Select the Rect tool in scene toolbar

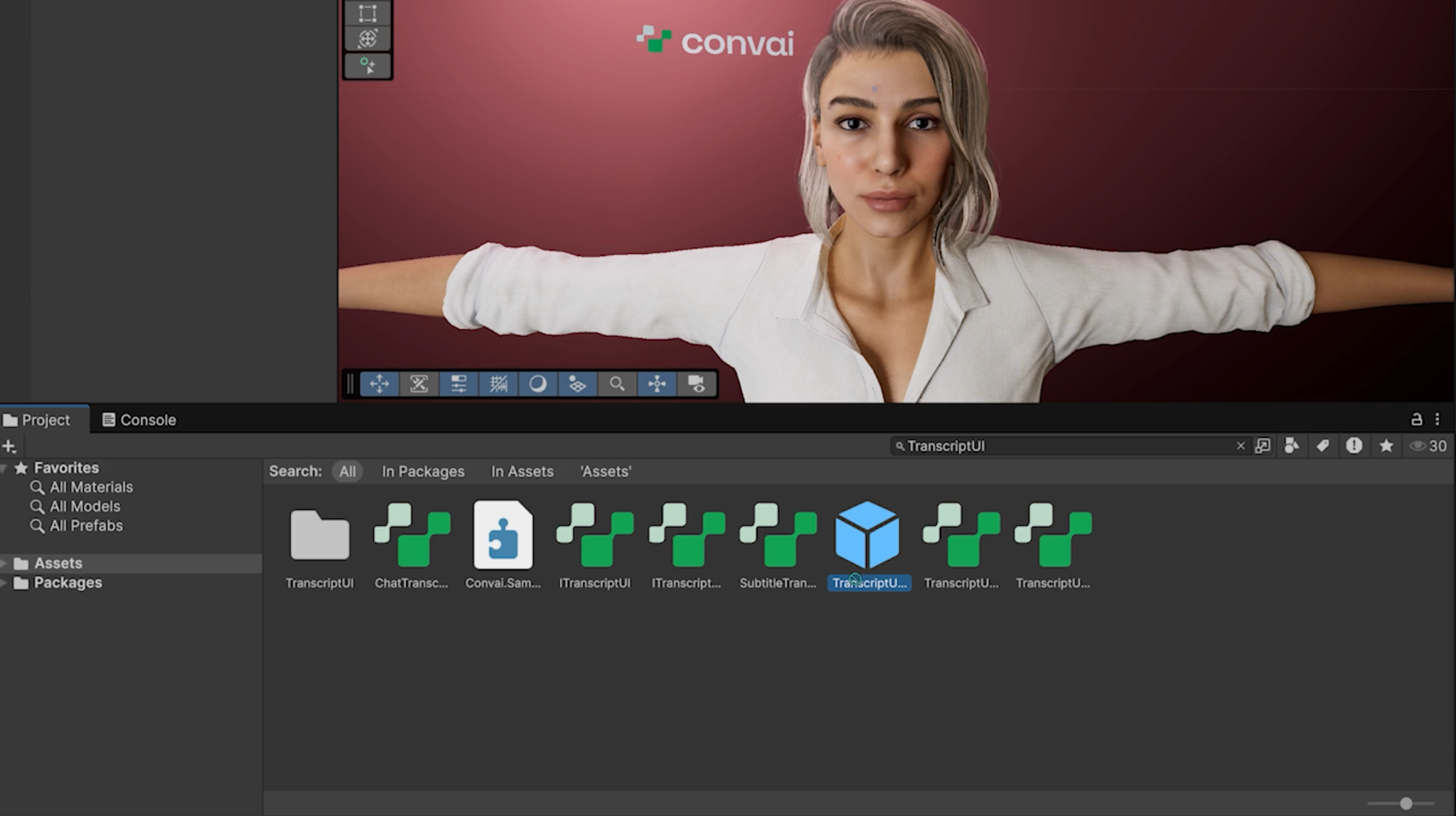coord(368,13)
